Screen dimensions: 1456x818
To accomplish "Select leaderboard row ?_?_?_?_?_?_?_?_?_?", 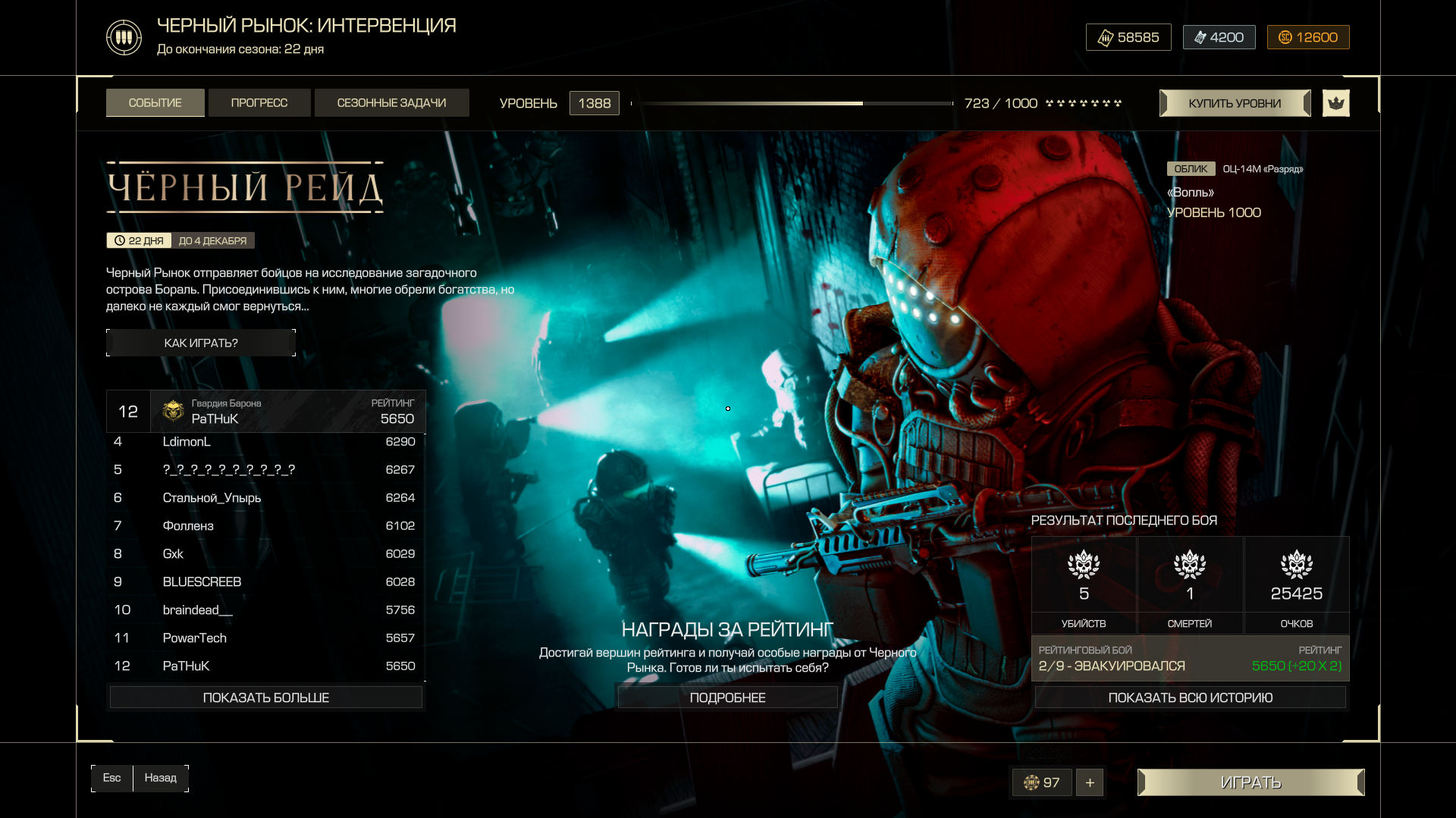I will (265, 469).
